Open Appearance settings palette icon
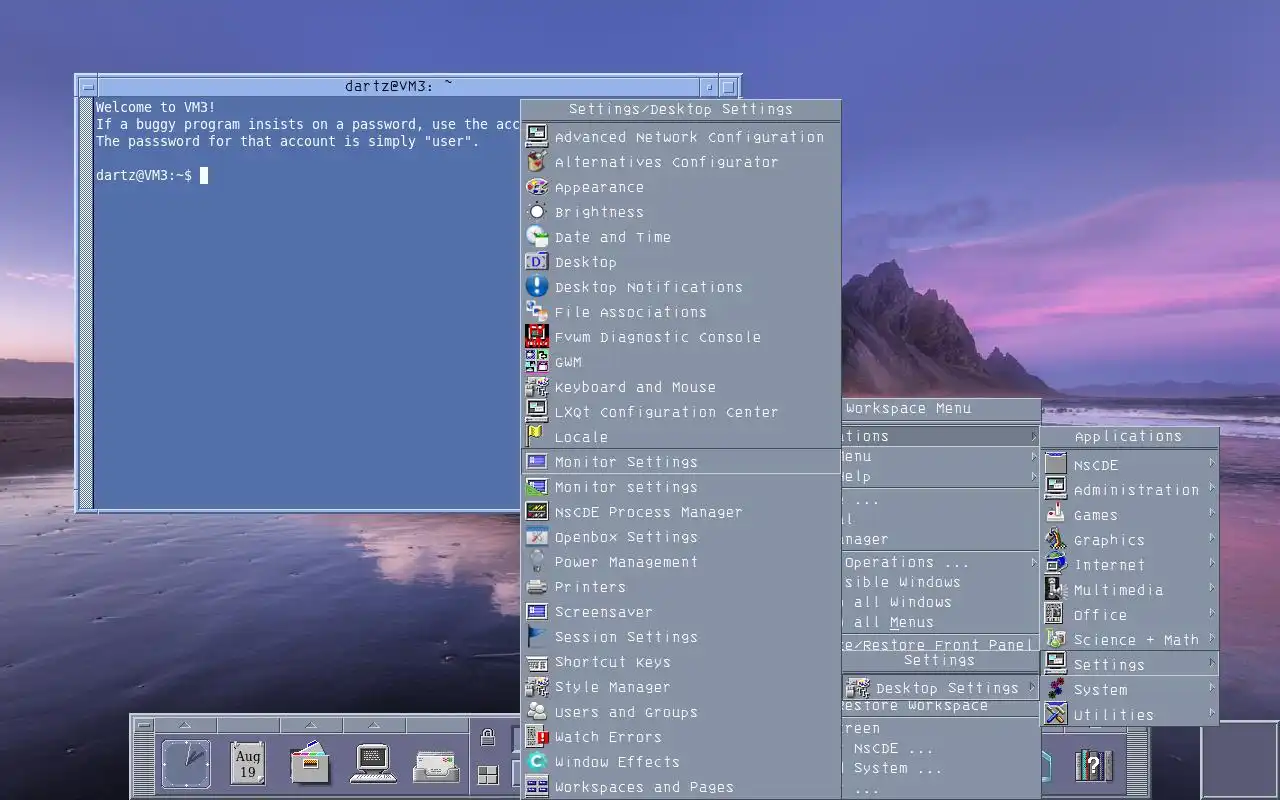Image resolution: width=1280 pixels, height=800 pixels. pyautogui.click(x=537, y=186)
